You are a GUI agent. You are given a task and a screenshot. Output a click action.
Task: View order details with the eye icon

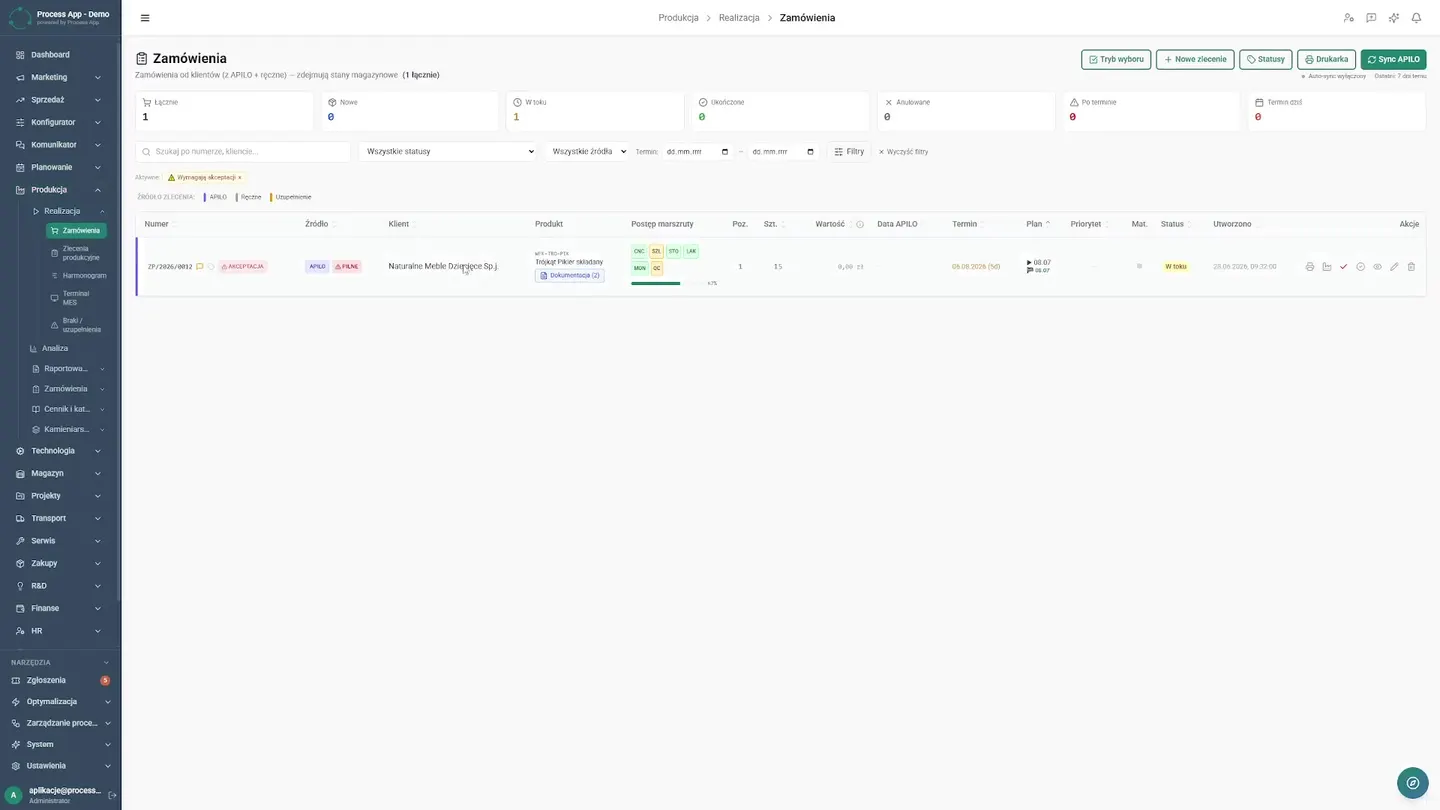[x=1377, y=267]
